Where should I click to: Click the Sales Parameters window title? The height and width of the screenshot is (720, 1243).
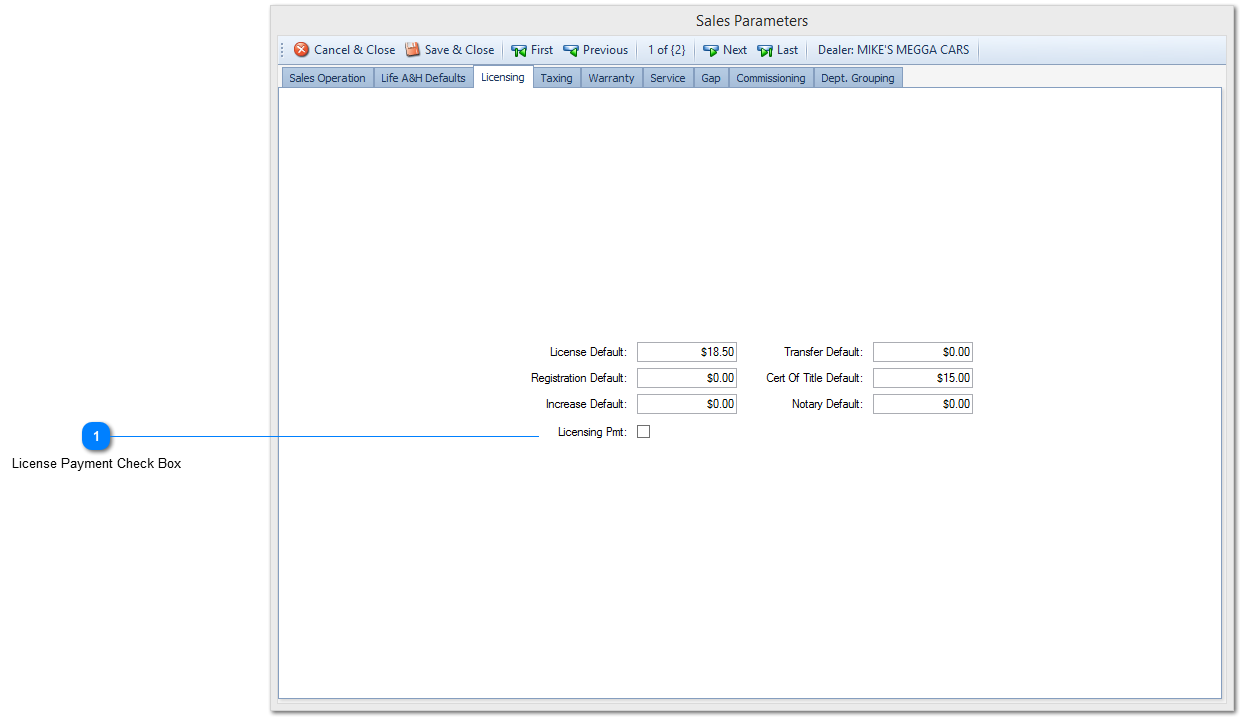[752, 21]
